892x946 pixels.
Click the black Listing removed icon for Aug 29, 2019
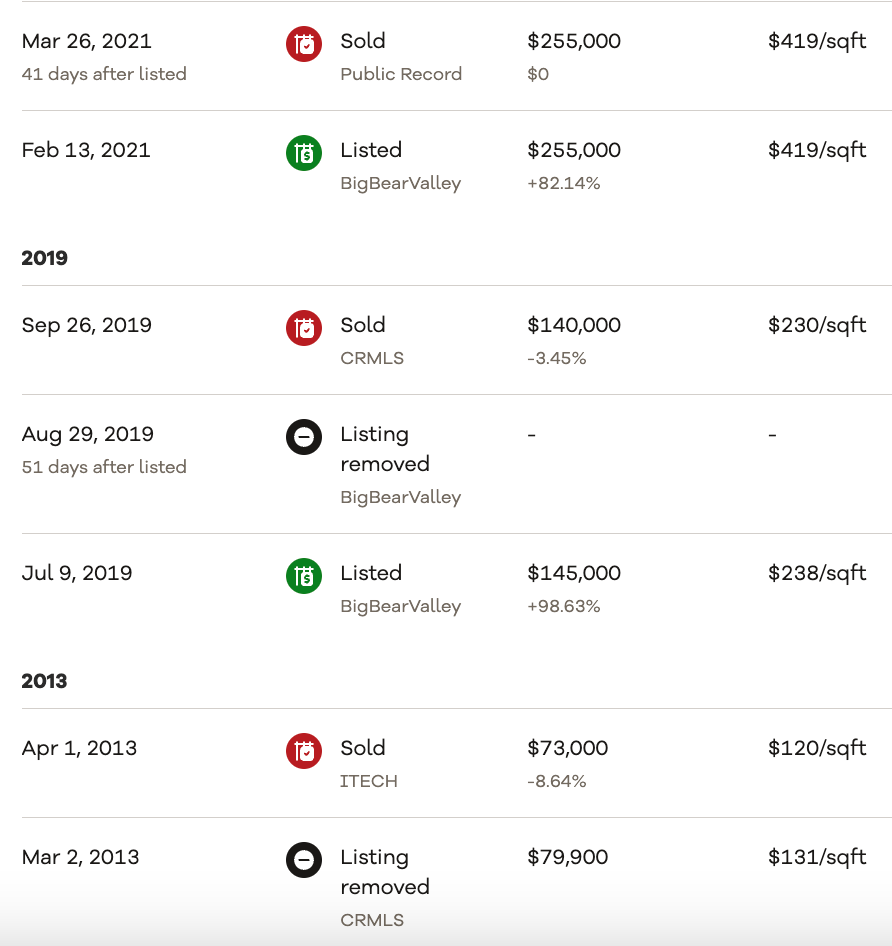tap(304, 436)
